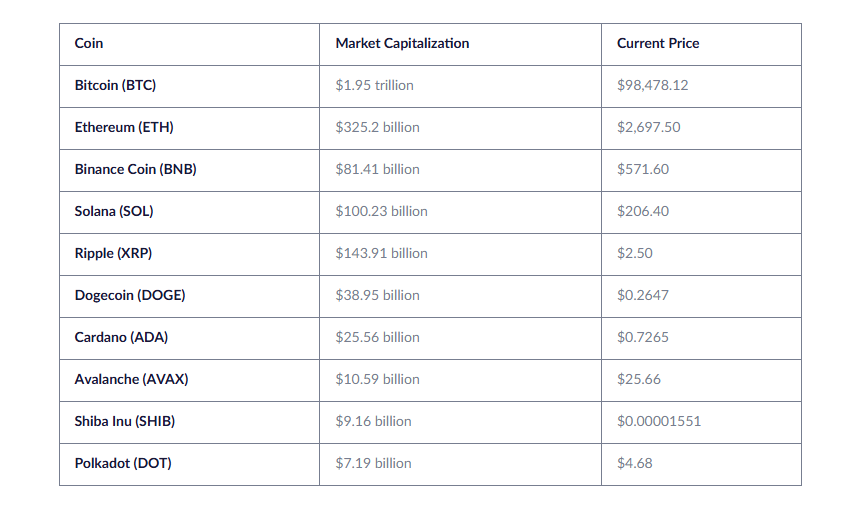This screenshot has width=854, height=509.
Task: Click the Coin column header
Action: pyautogui.click(x=89, y=44)
